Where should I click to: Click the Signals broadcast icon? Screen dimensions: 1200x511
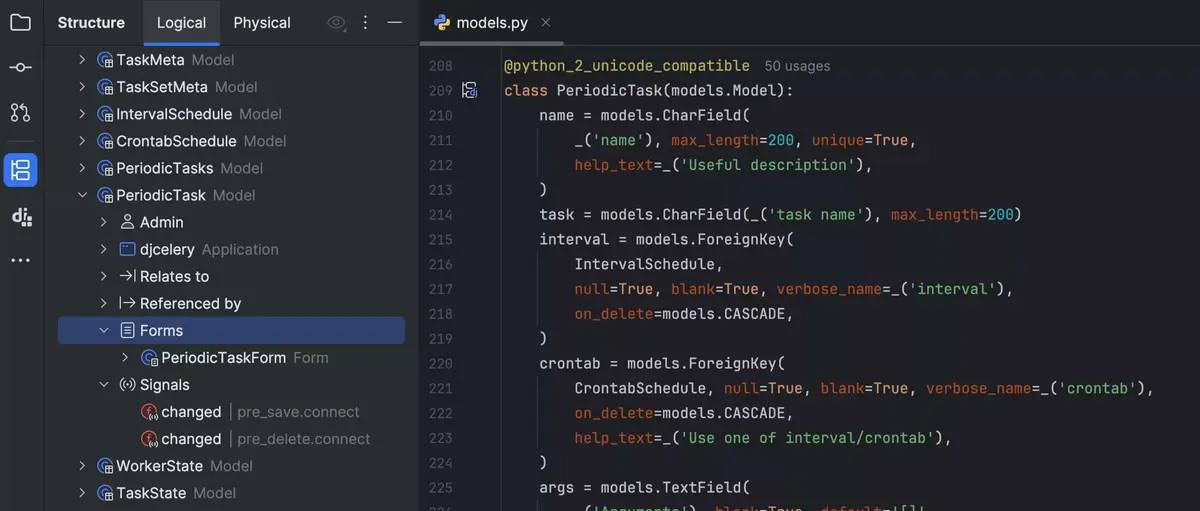[x=127, y=384]
